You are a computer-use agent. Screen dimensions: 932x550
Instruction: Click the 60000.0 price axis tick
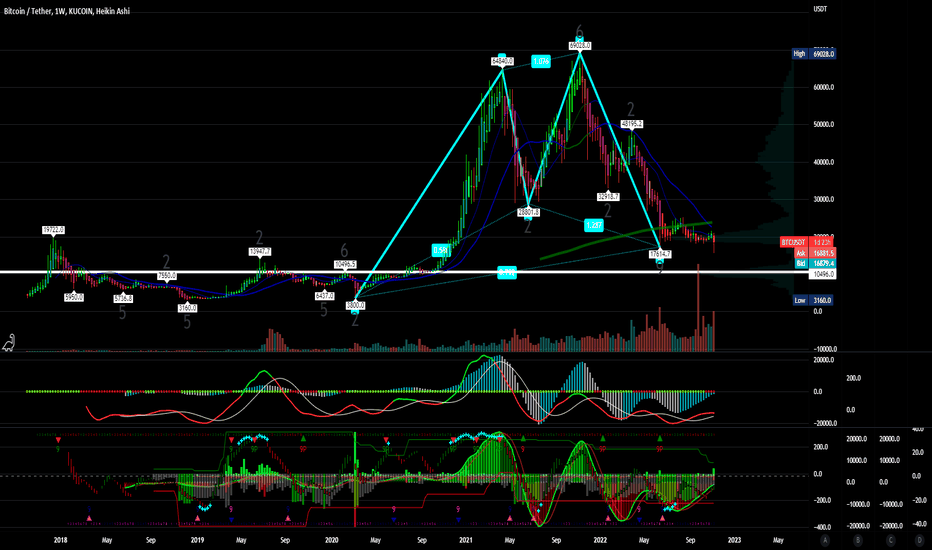(823, 87)
